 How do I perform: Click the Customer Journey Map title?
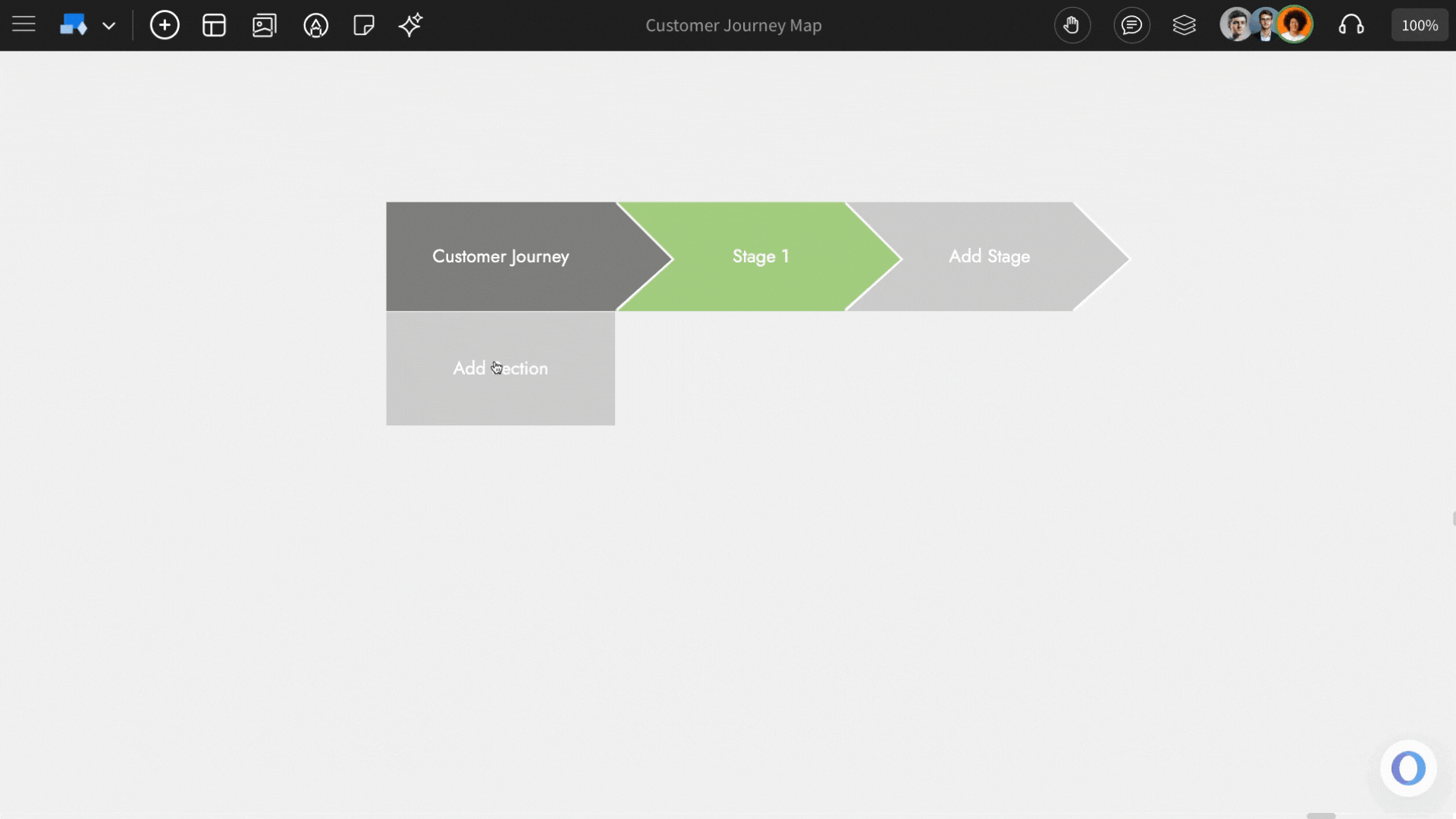[x=733, y=25]
